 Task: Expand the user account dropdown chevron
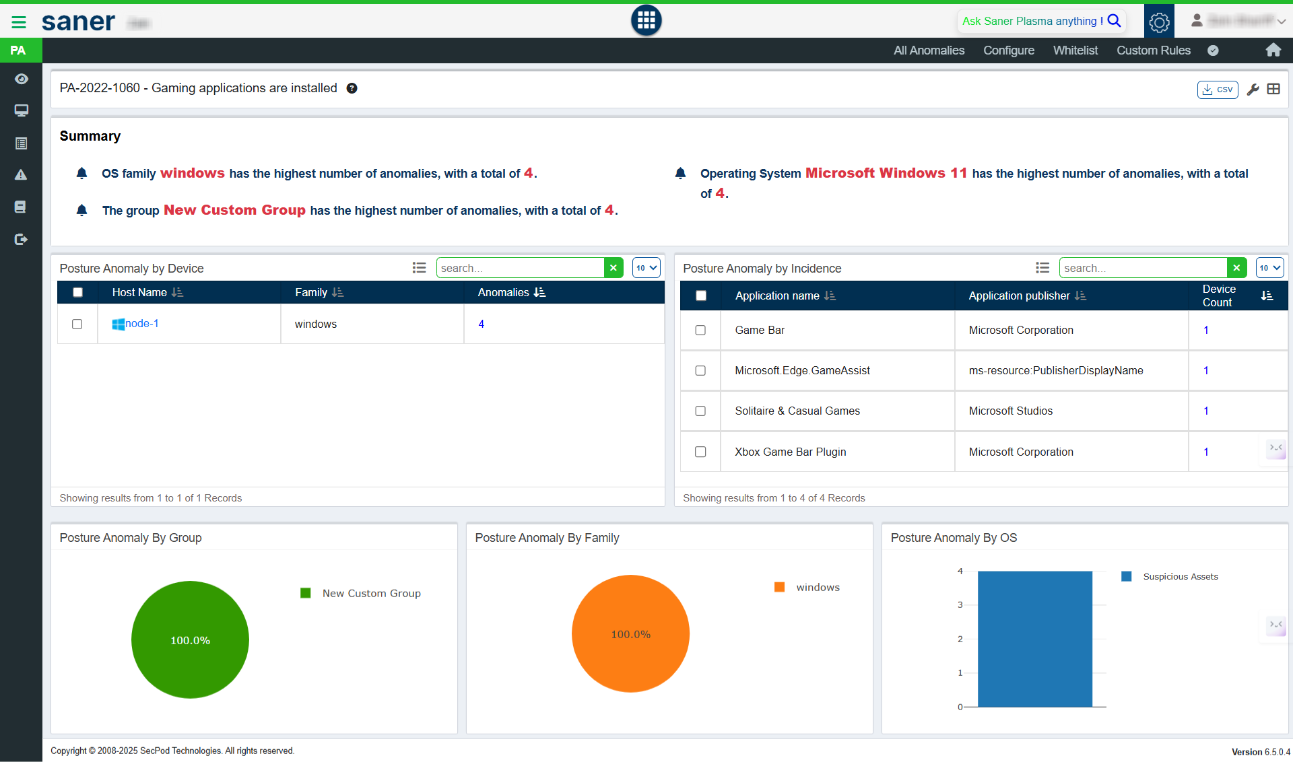pos(1281,22)
